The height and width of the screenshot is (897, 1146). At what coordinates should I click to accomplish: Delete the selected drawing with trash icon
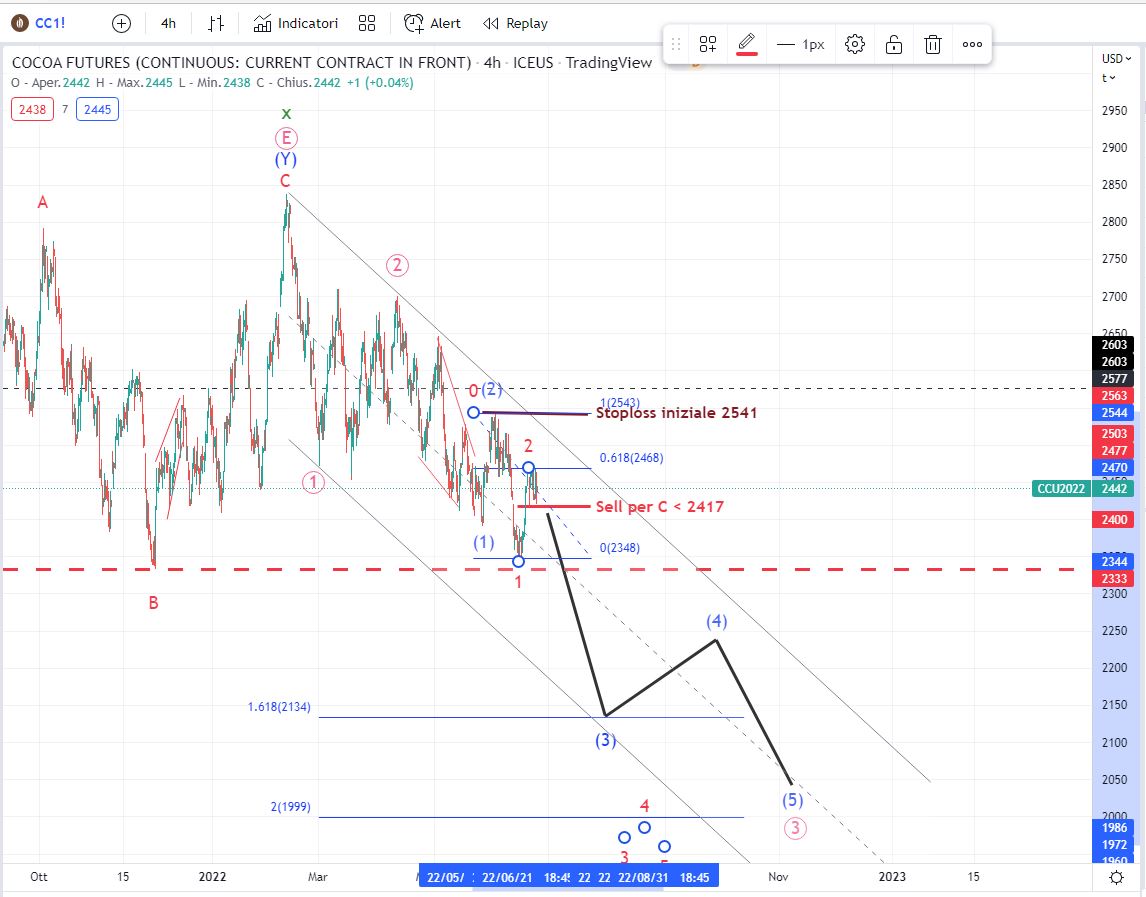pyautogui.click(x=933, y=45)
